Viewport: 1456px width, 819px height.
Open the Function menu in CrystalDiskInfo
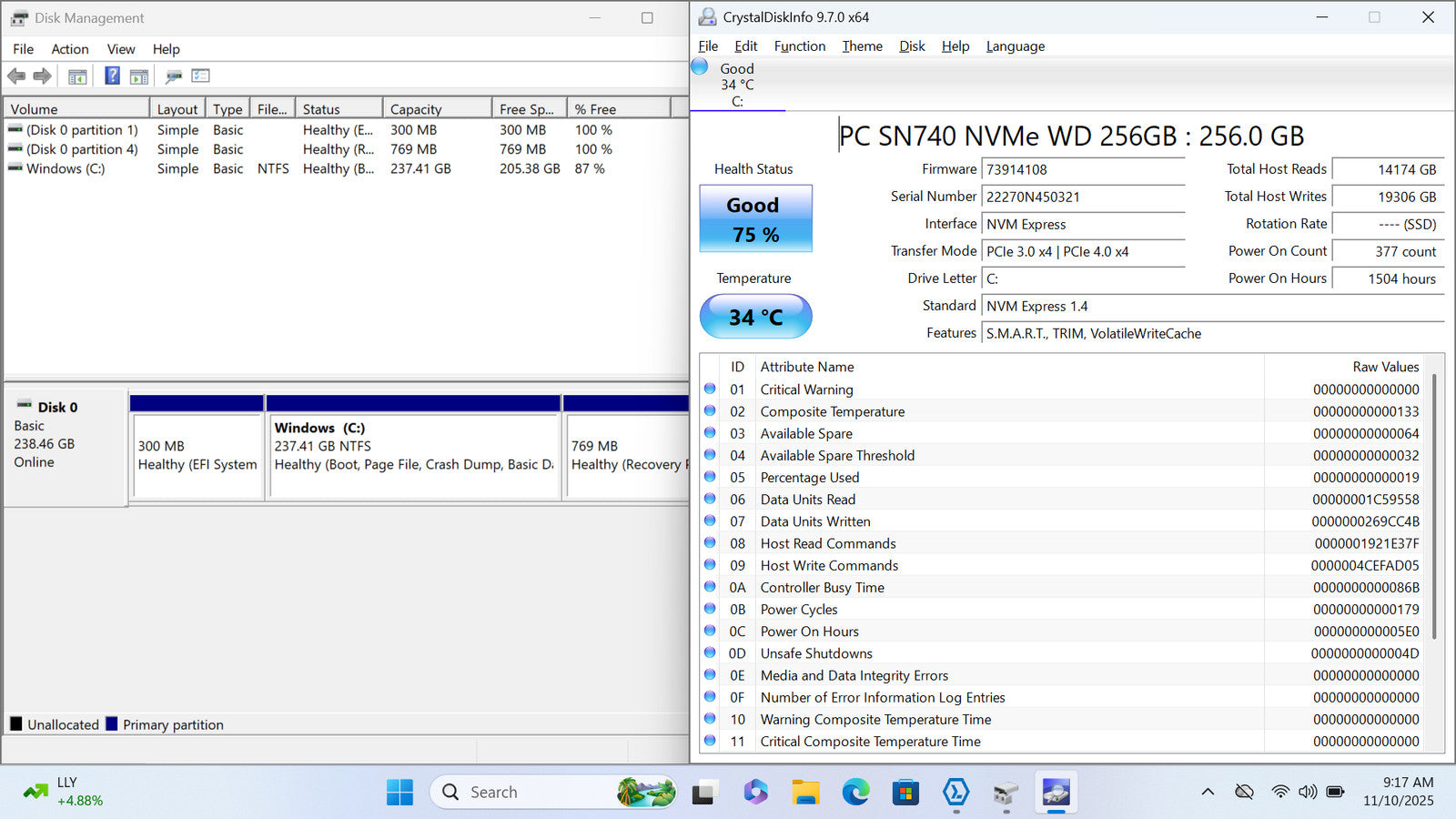tap(799, 46)
